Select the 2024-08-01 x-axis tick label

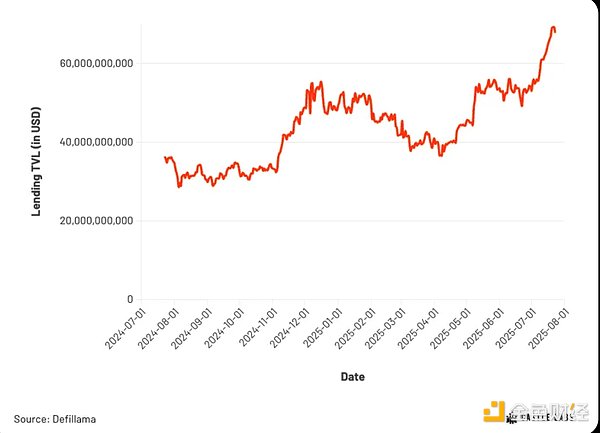click(158, 328)
